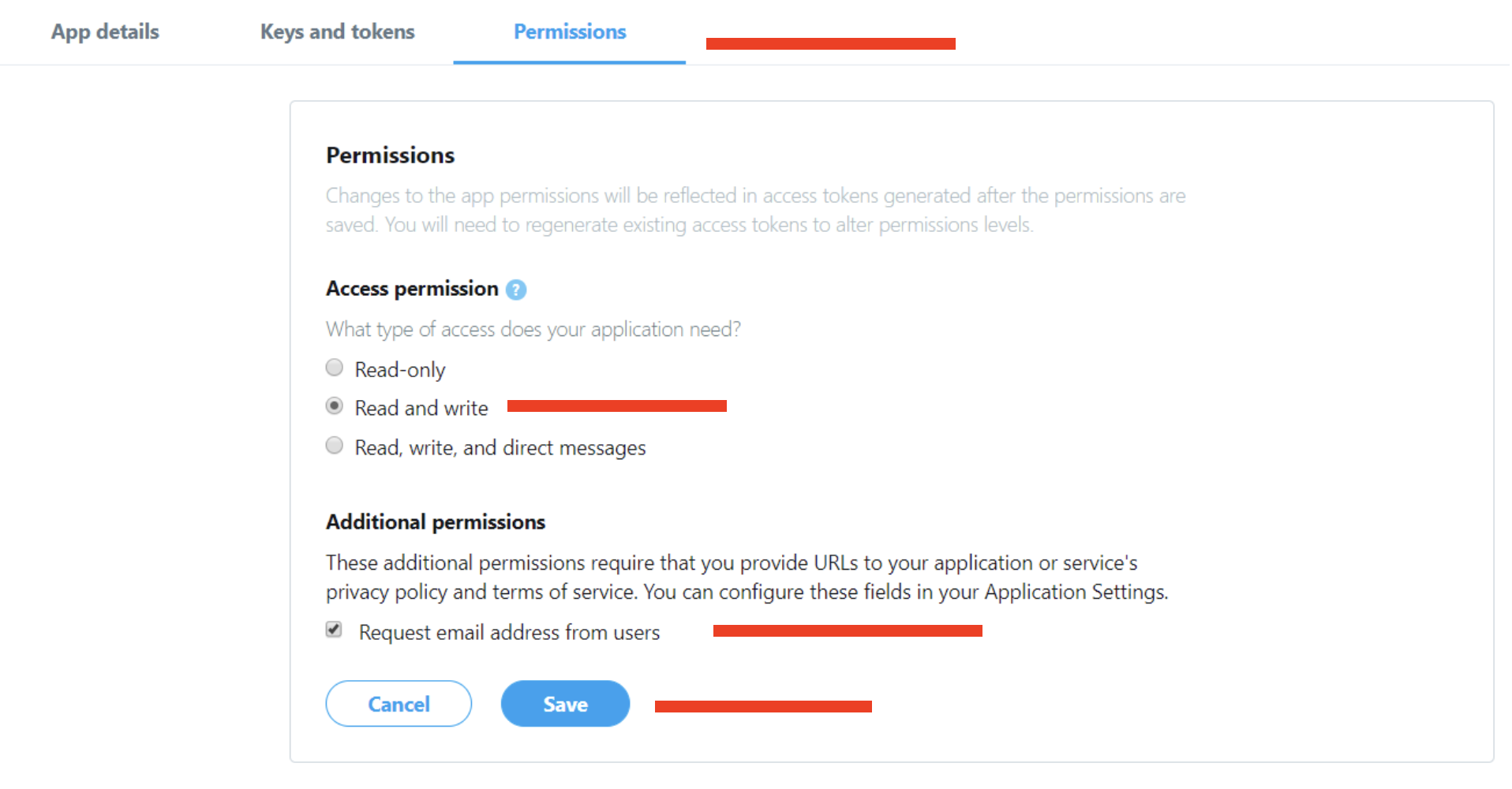Select the Read-only radio button
Viewport: 1512px width, 789px height.
(335, 368)
